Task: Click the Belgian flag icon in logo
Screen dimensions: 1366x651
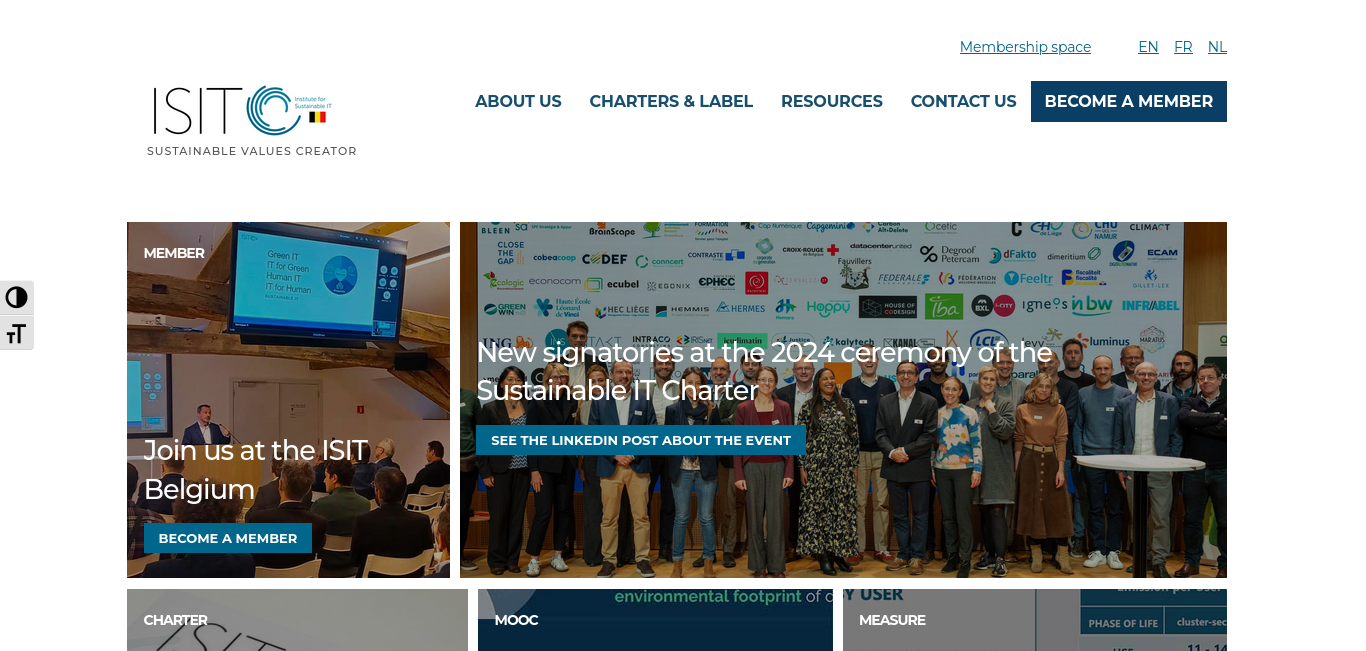Action: [x=317, y=117]
